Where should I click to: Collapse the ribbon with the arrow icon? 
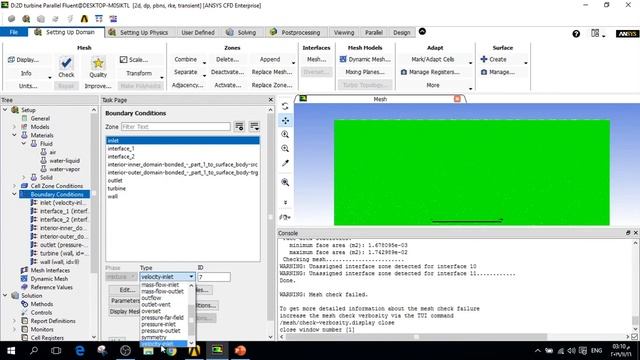(x=422, y=31)
